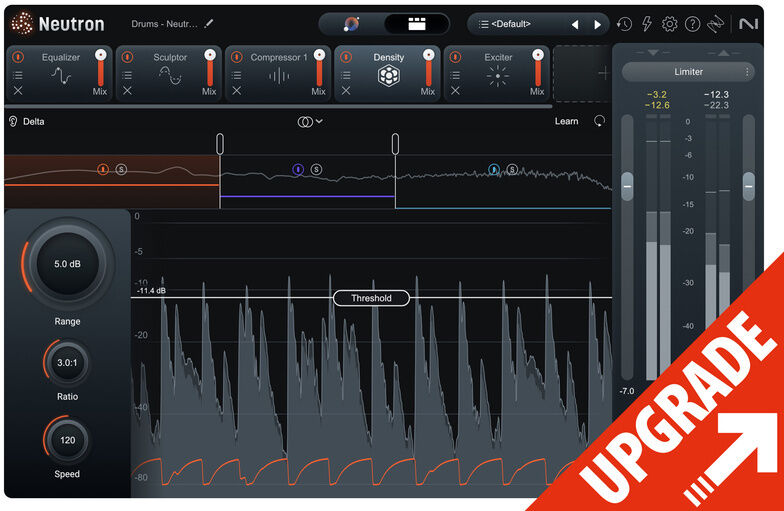This screenshot has height=511, width=784.
Task: Toggle bypass on mid band (purple)
Action: [x=298, y=170]
